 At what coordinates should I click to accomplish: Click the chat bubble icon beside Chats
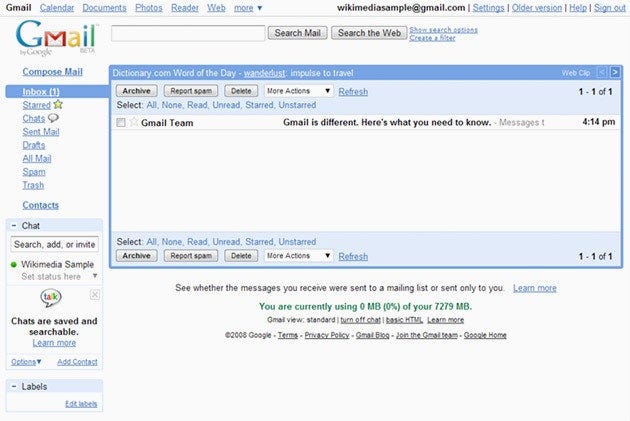click(53, 118)
